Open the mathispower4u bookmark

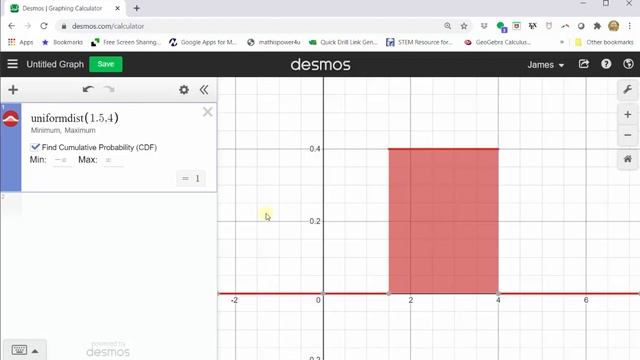pyautogui.click(x=273, y=42)
